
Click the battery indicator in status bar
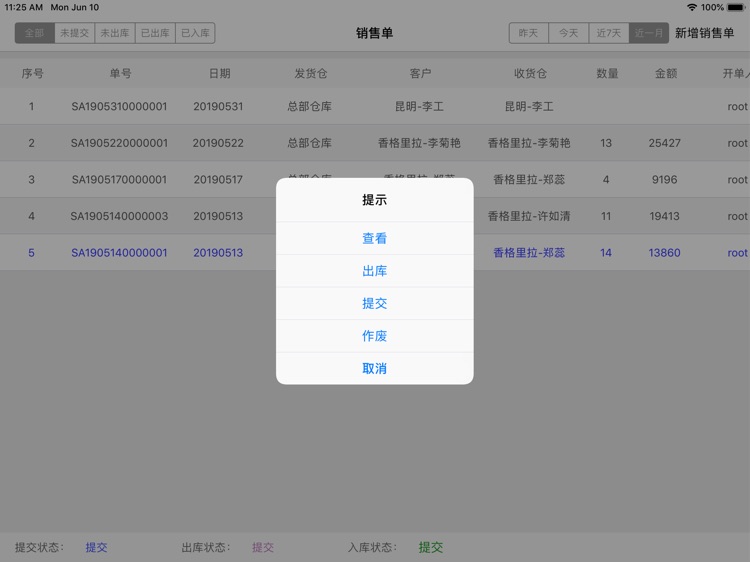(x=736, y=7)
